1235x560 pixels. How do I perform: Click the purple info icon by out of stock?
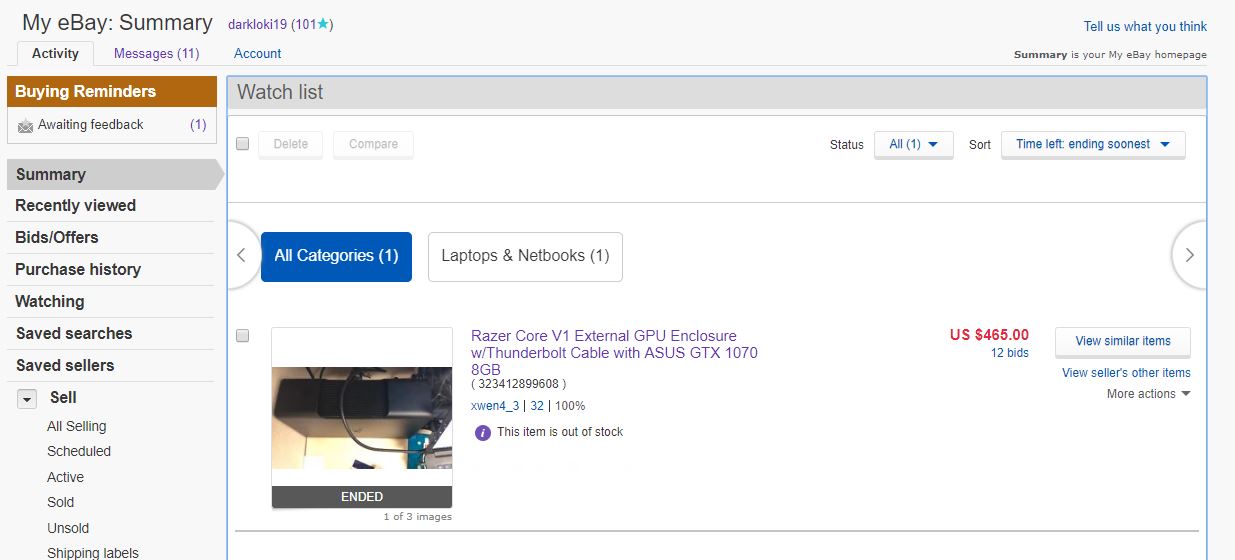(482, 432)
